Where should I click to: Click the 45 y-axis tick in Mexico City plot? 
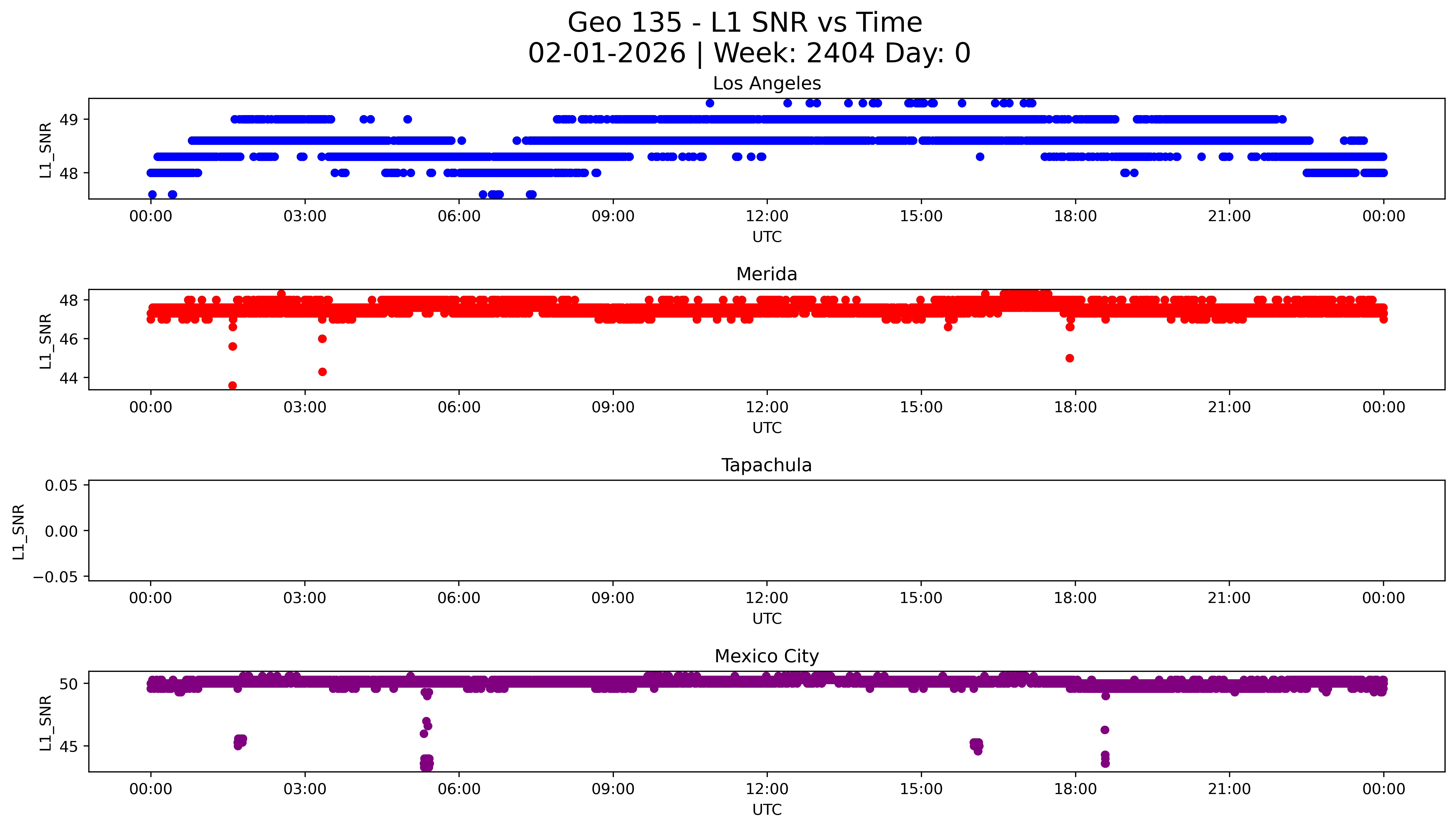pyautogui.click(x=68, y=746)
